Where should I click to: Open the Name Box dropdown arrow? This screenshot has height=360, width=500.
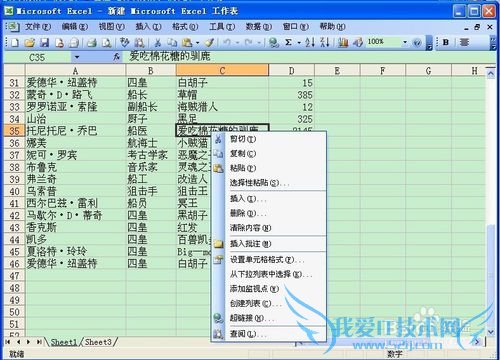click(x=77, y=57)
